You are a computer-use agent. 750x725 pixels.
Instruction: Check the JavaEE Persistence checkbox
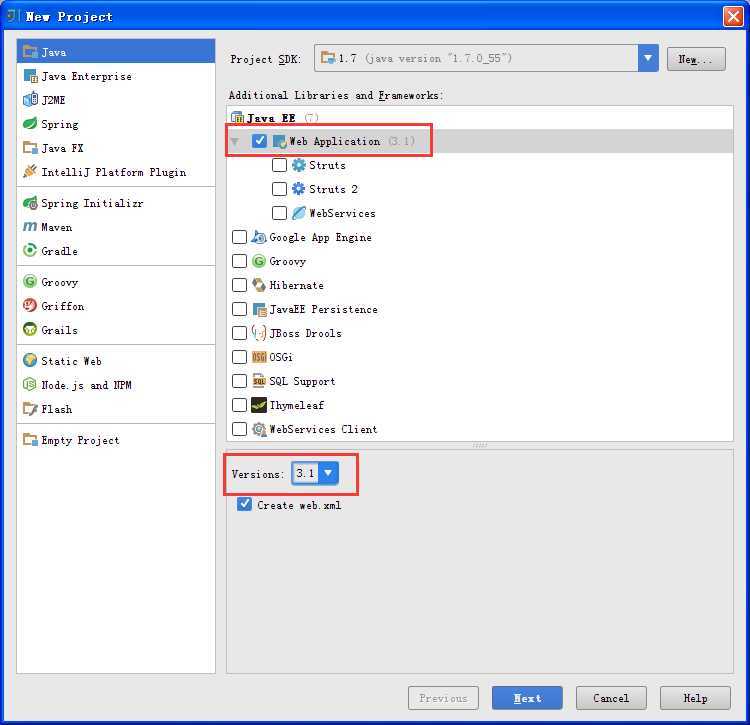pyautogui.click(x=239, y=309)
